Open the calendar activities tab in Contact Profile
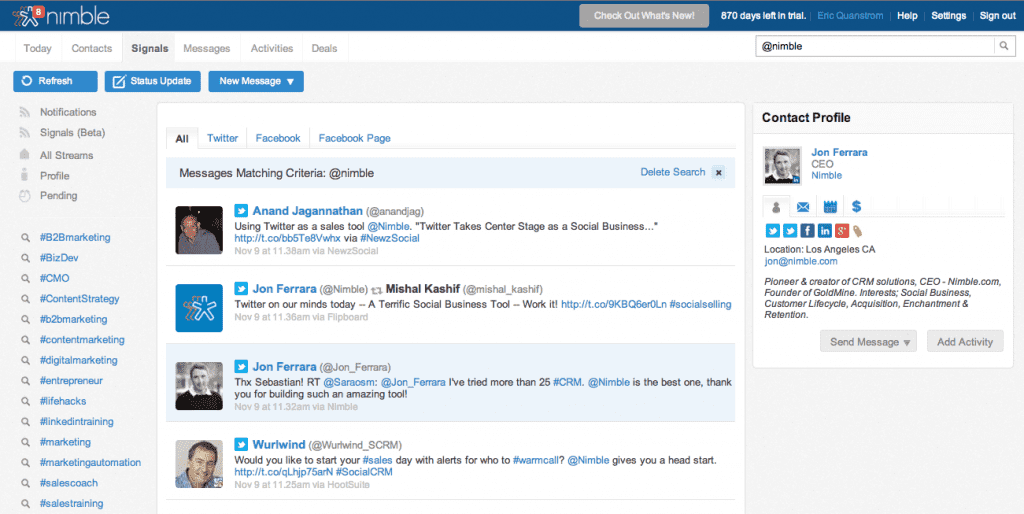Viewport: 1024px width, 514px height. 830,207
